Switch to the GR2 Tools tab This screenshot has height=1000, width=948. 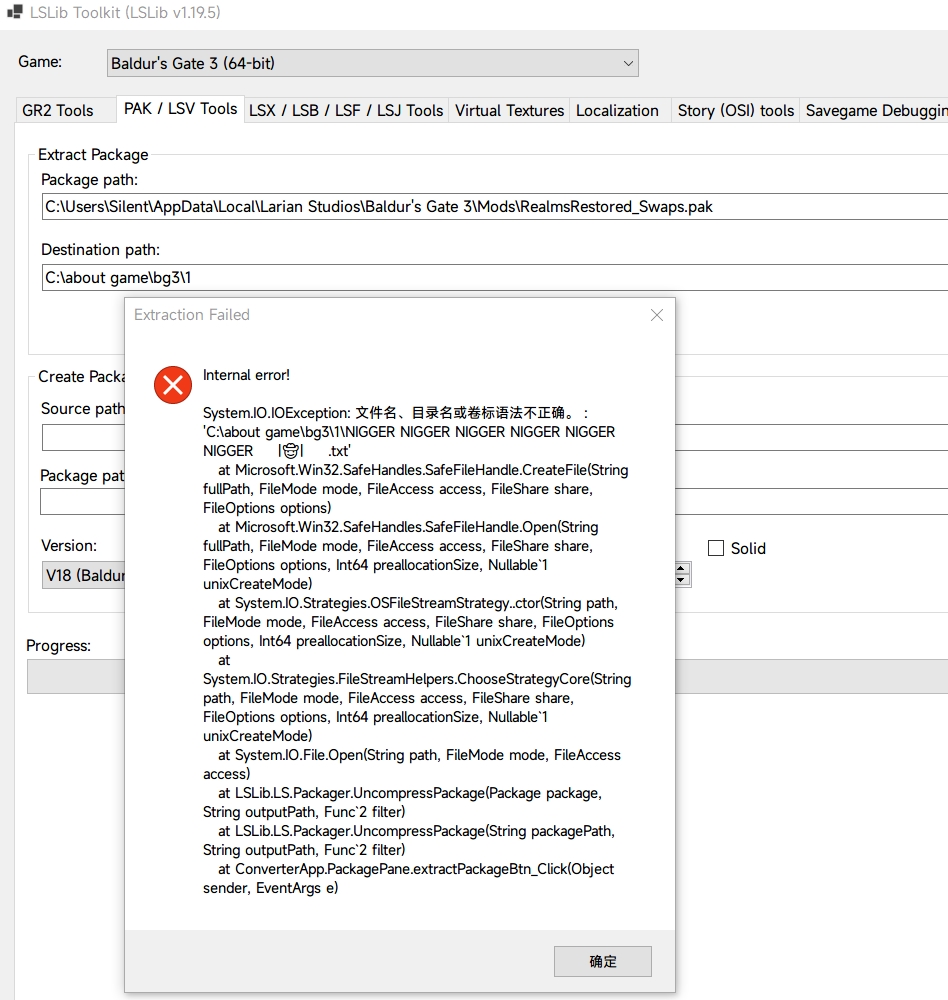pos(58,110)
